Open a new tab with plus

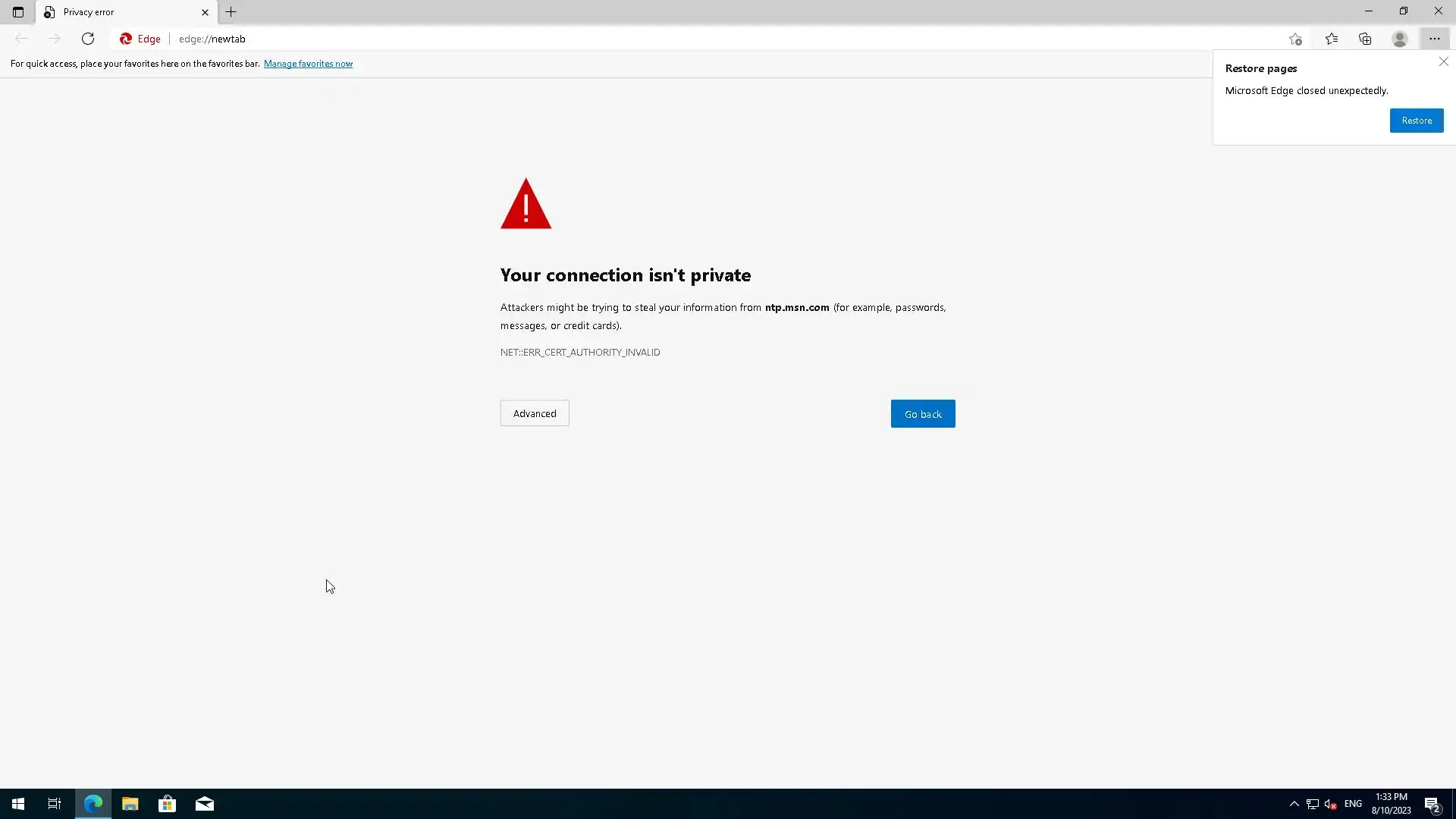[x=231, y=12]
